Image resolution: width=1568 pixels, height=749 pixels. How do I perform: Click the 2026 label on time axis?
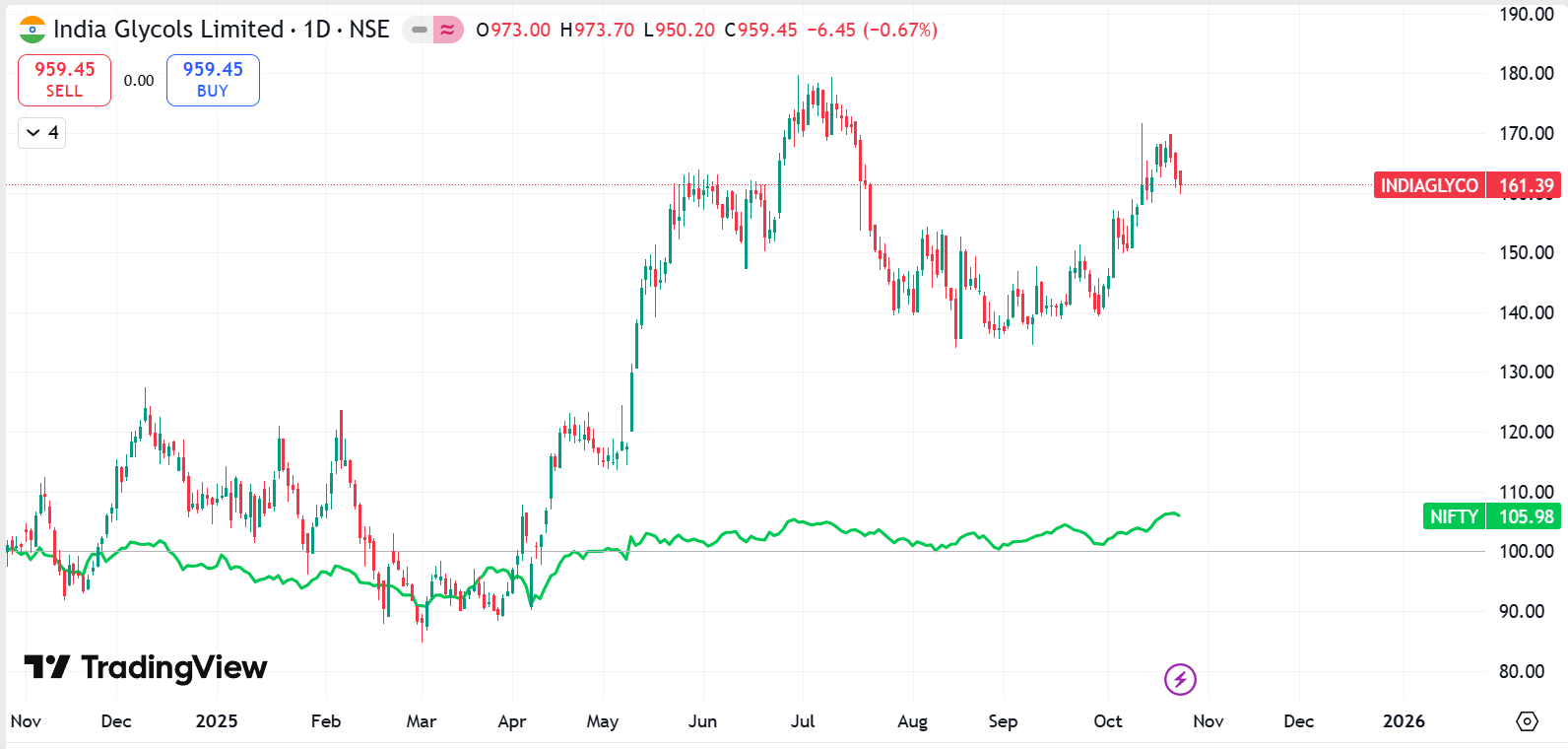coord(1404,721)
